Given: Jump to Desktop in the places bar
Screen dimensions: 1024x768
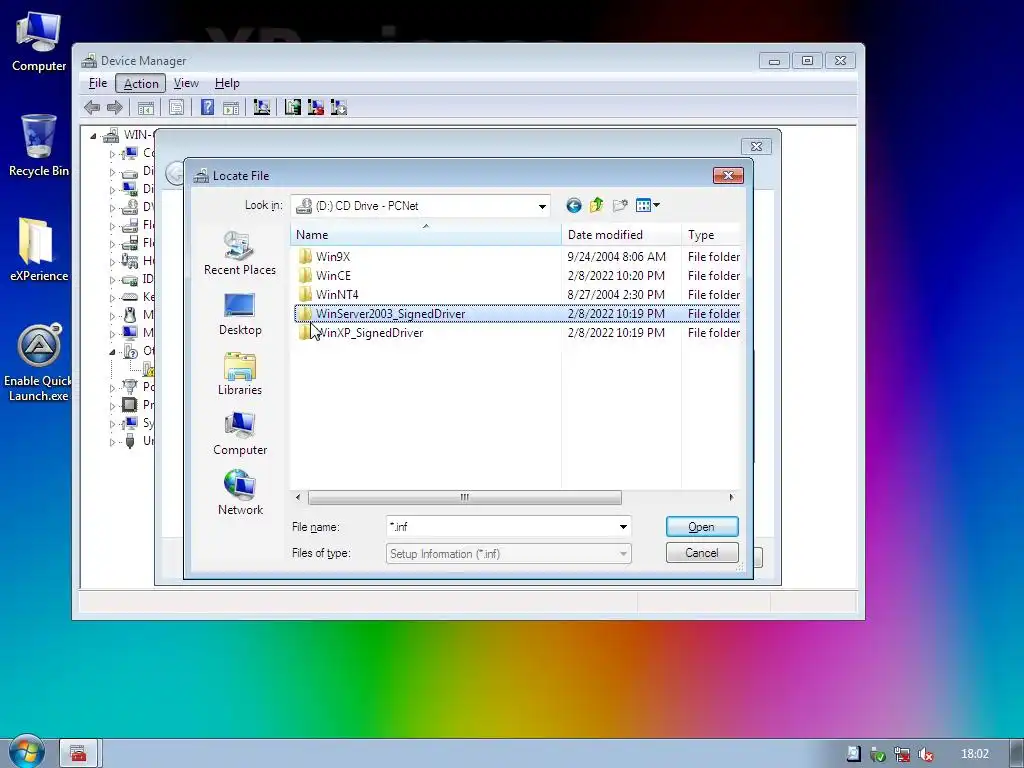Looking at the screenshot, I should click(240, 314).
